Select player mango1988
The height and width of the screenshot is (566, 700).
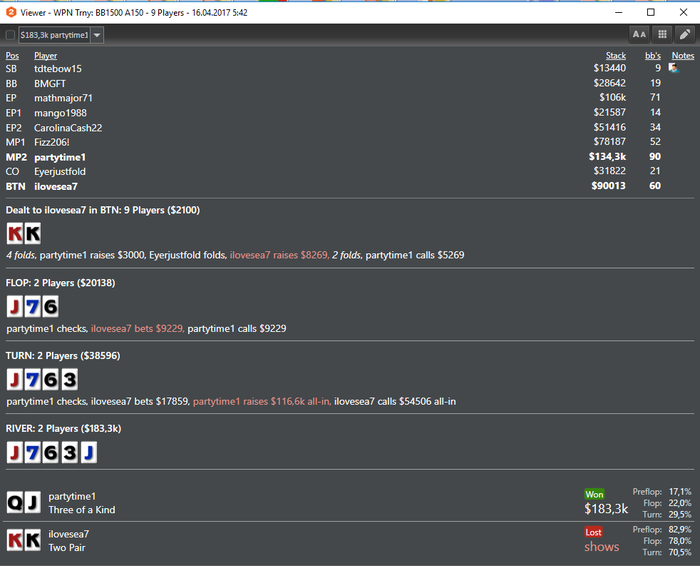[x=61, y=113]
